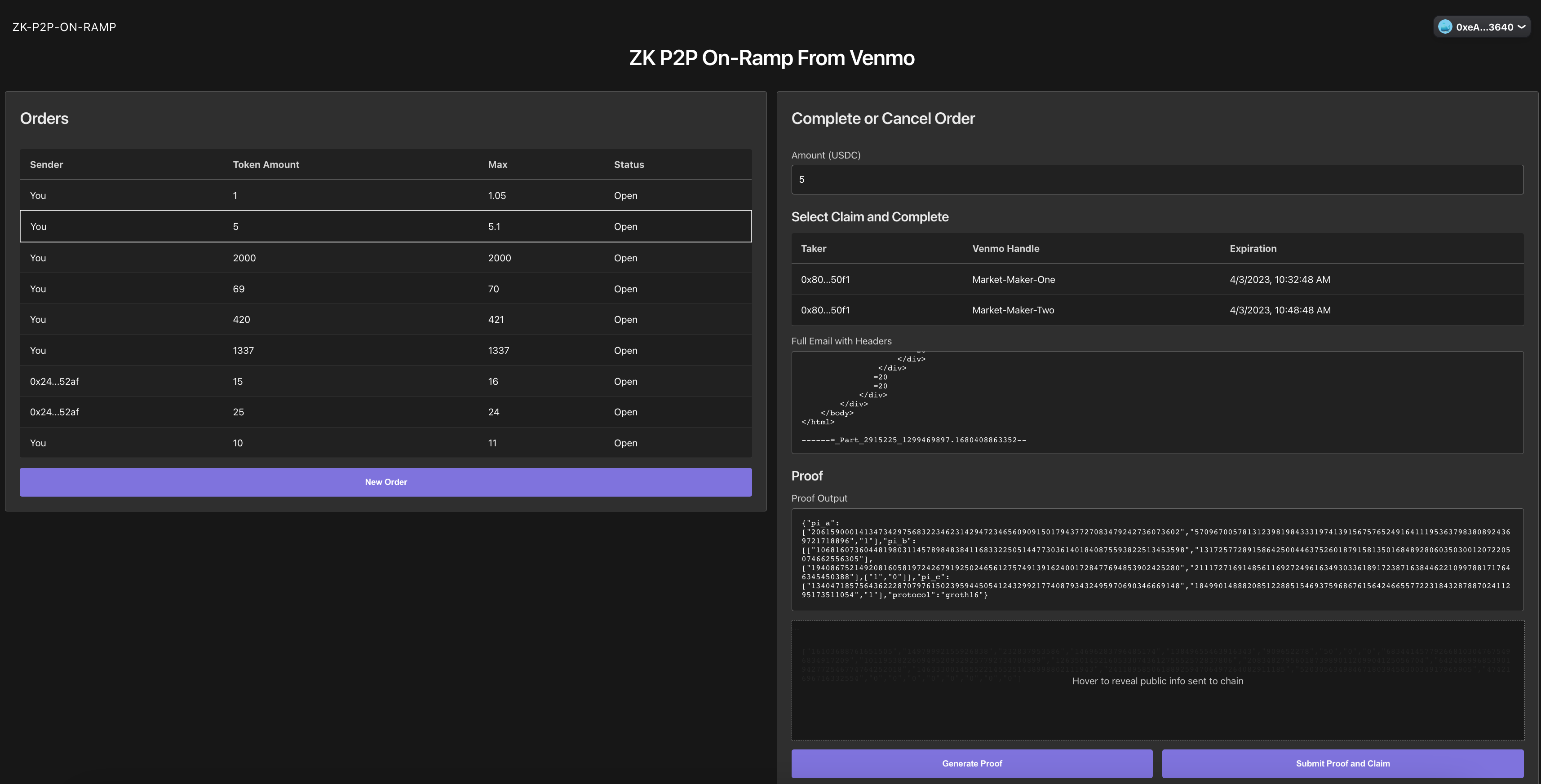Click Generate Proof
The image size is (1541, 784).
point(971,763)
